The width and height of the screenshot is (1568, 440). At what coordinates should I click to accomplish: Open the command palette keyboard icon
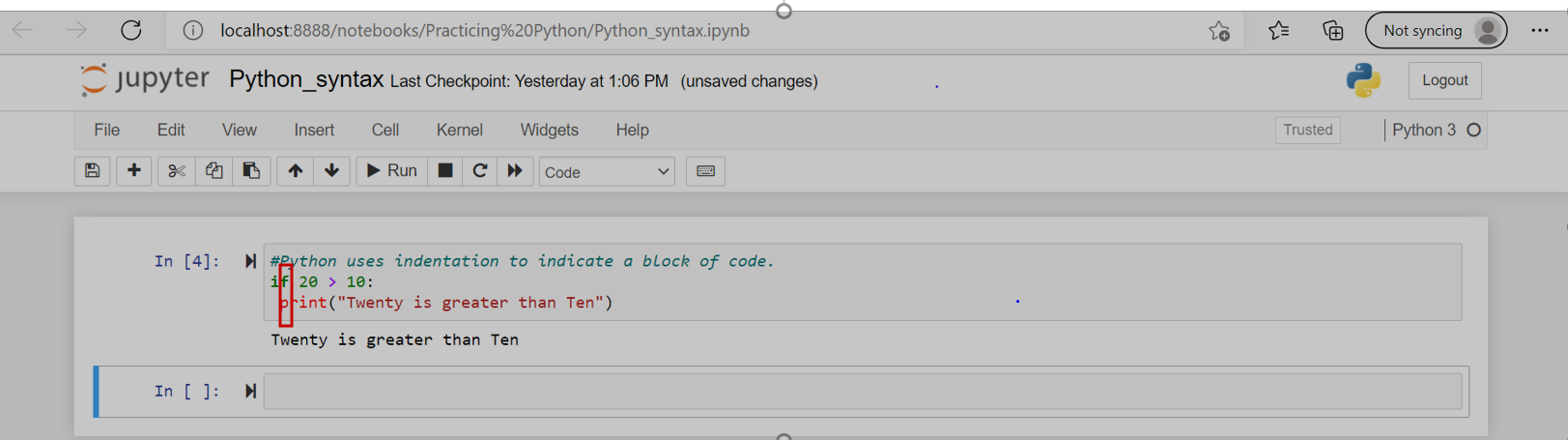(x=705, y=171)
